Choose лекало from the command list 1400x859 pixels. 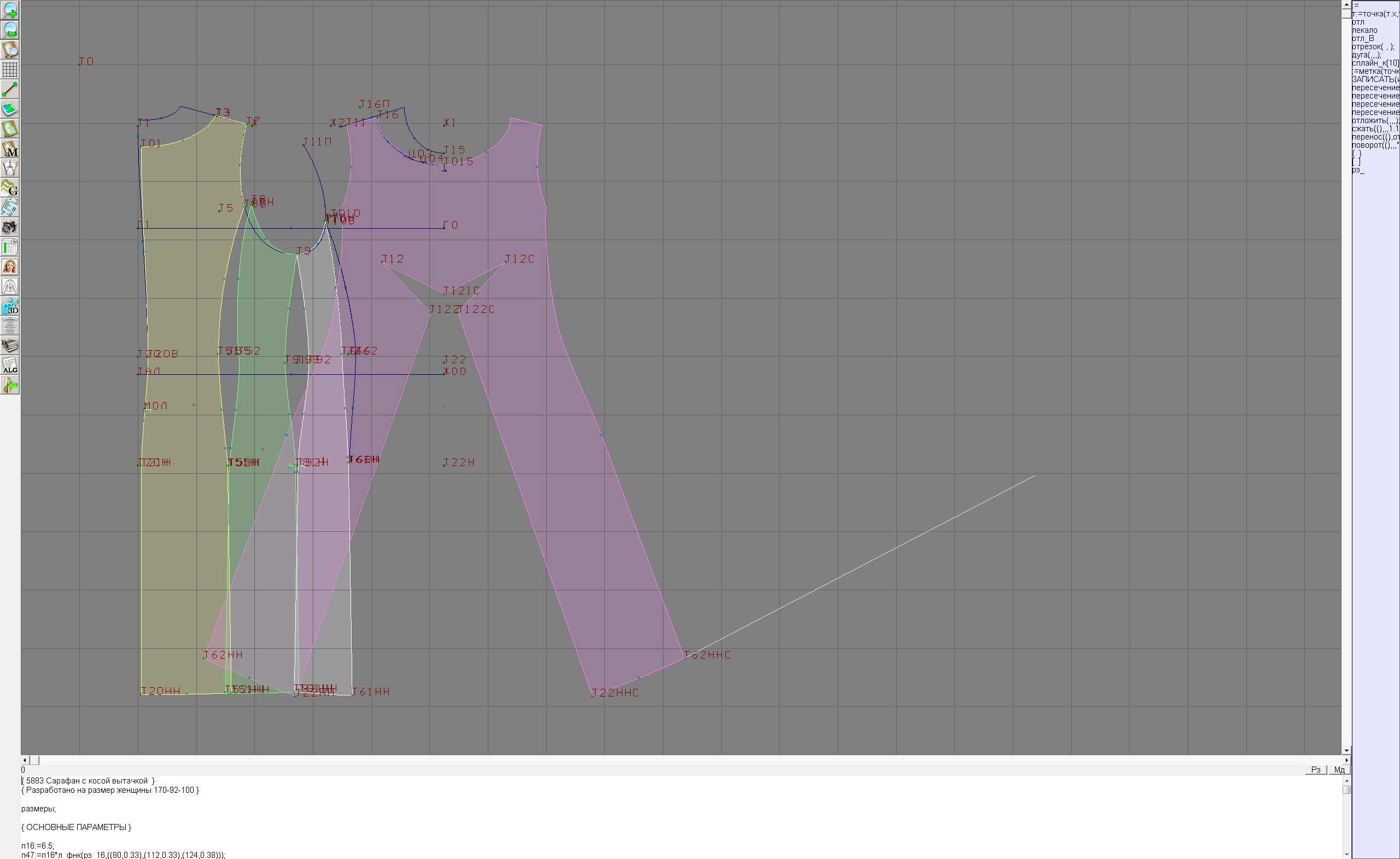click(1364, 30)
